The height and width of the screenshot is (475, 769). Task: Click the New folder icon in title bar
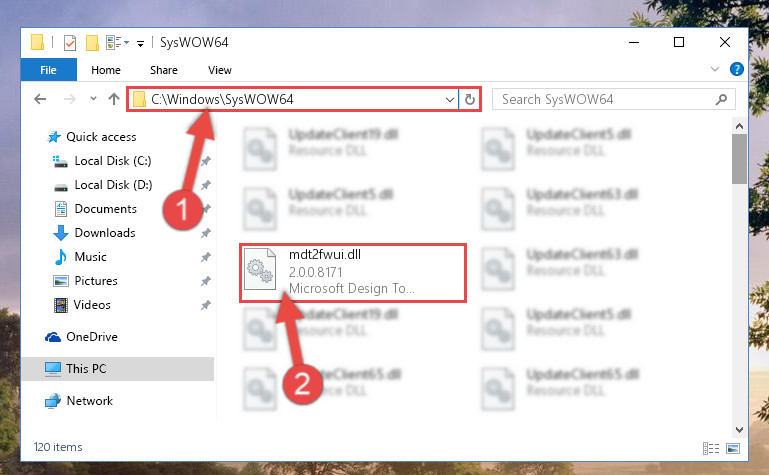92,43
